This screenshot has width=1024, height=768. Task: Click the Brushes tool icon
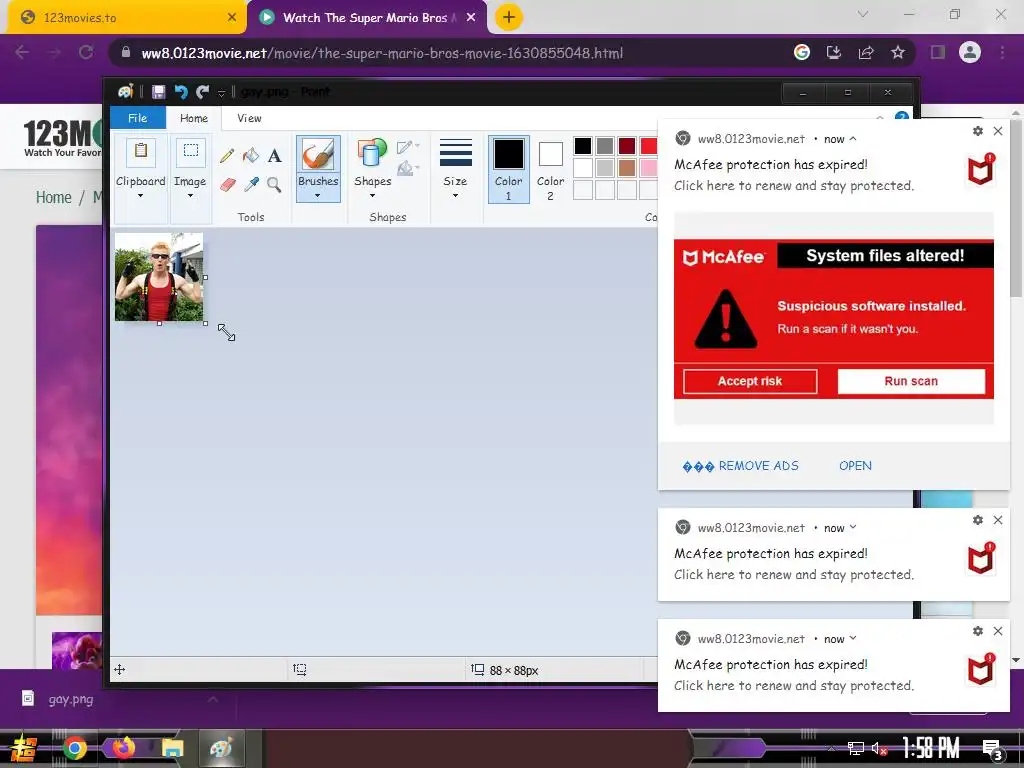(318, 155)
